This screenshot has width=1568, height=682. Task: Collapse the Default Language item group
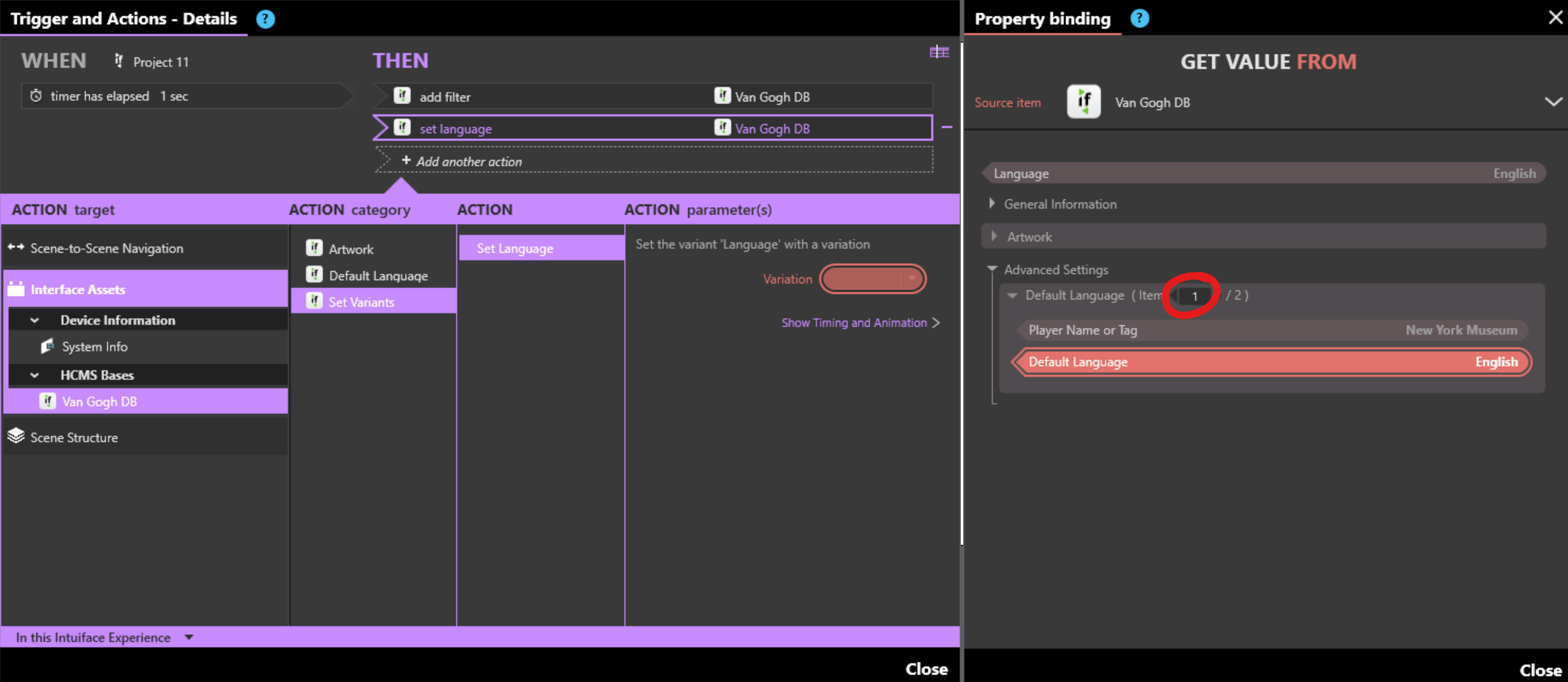(x=1012, y=295)
